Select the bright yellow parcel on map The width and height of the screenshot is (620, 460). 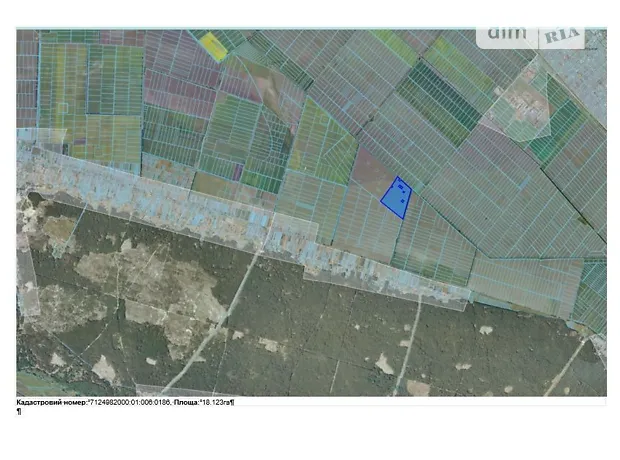[212, 44]
